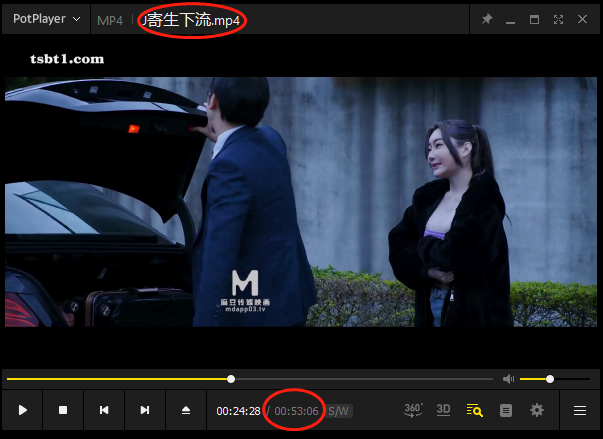Close the PotPlayer window
Image resolution: width=603 pixels, height=439 pixels.
[582, 19]
